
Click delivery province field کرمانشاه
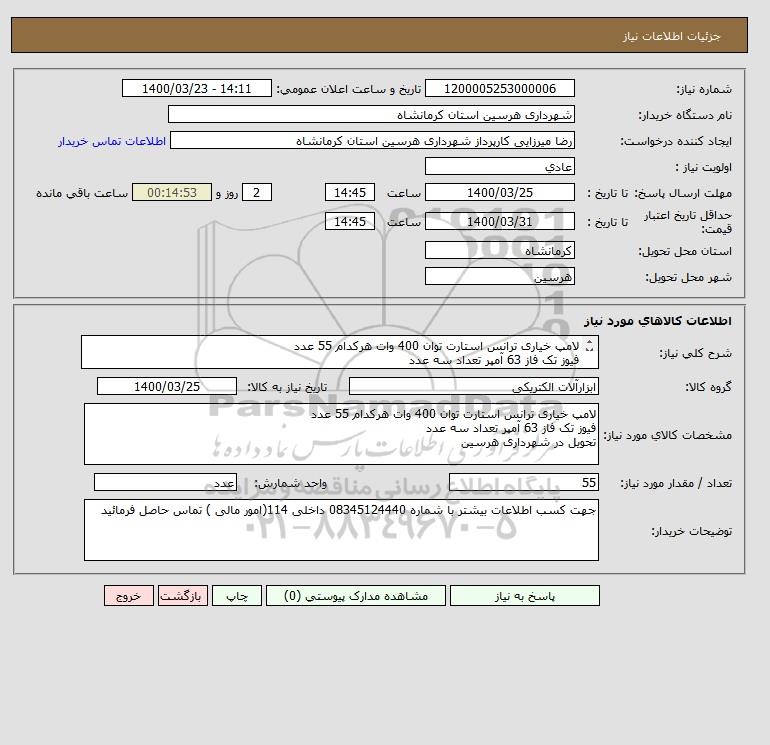[499, 250]
